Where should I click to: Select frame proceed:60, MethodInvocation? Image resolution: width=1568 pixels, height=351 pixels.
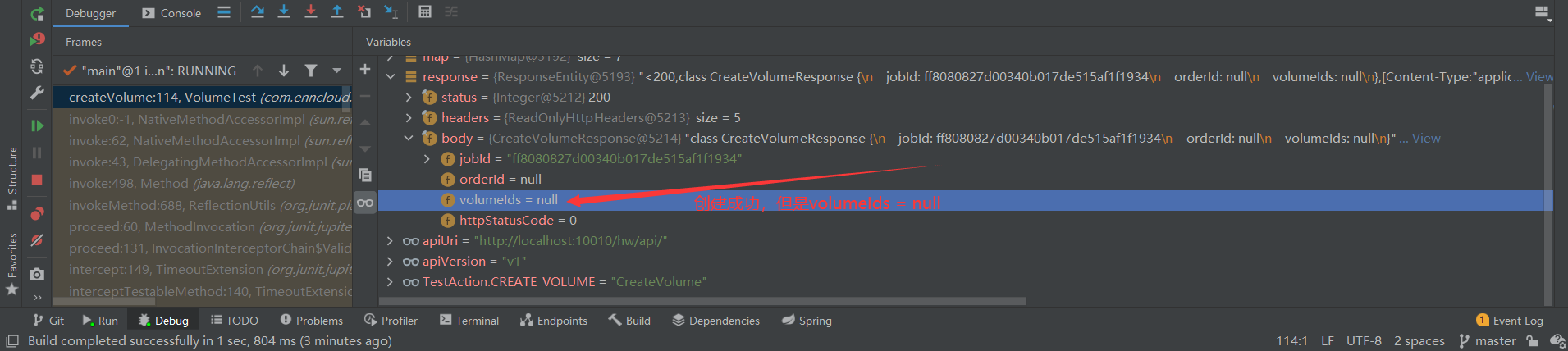pyautogui.click(x=202, y=226)
